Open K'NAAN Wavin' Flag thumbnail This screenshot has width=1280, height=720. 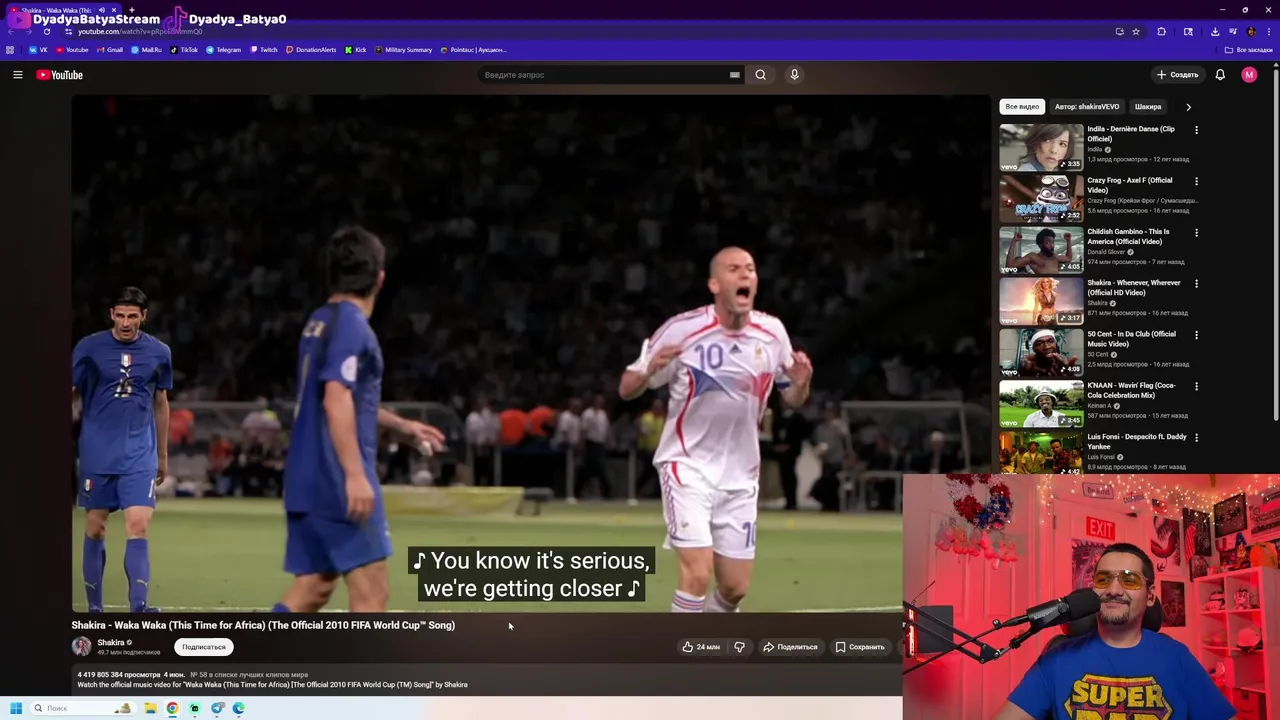coord(1041,403)
